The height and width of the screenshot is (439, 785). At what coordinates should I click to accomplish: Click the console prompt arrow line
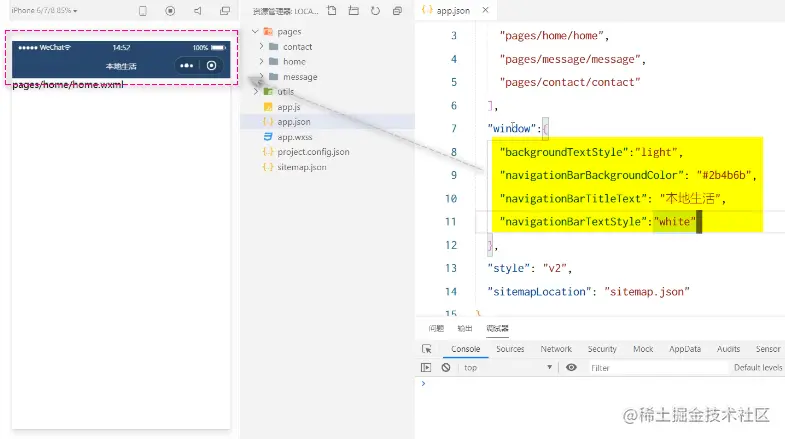[424, 383]
